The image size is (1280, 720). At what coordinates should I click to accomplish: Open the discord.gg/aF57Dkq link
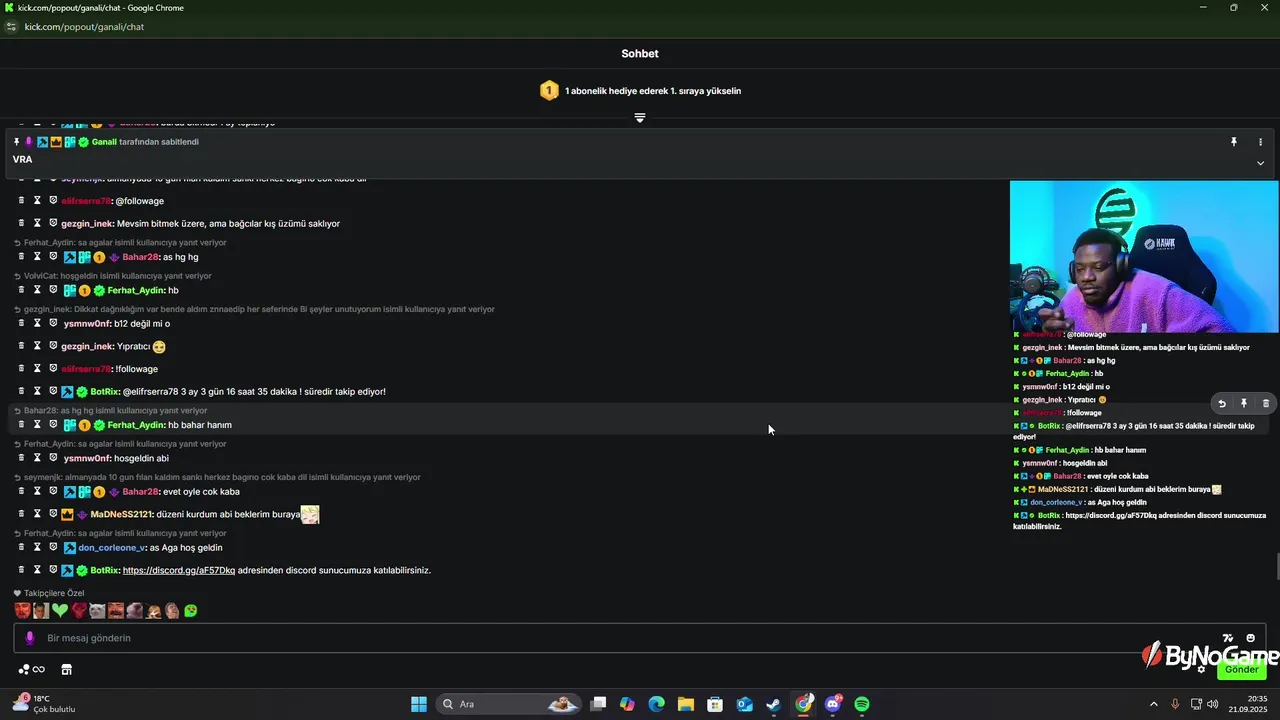(x=179, y=570)
